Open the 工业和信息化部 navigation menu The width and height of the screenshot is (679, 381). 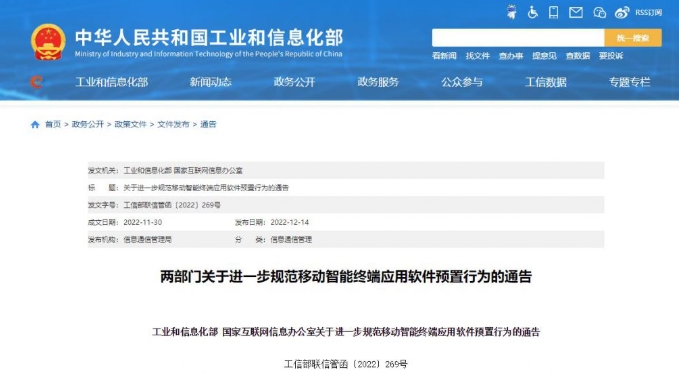tap(112, 82)
